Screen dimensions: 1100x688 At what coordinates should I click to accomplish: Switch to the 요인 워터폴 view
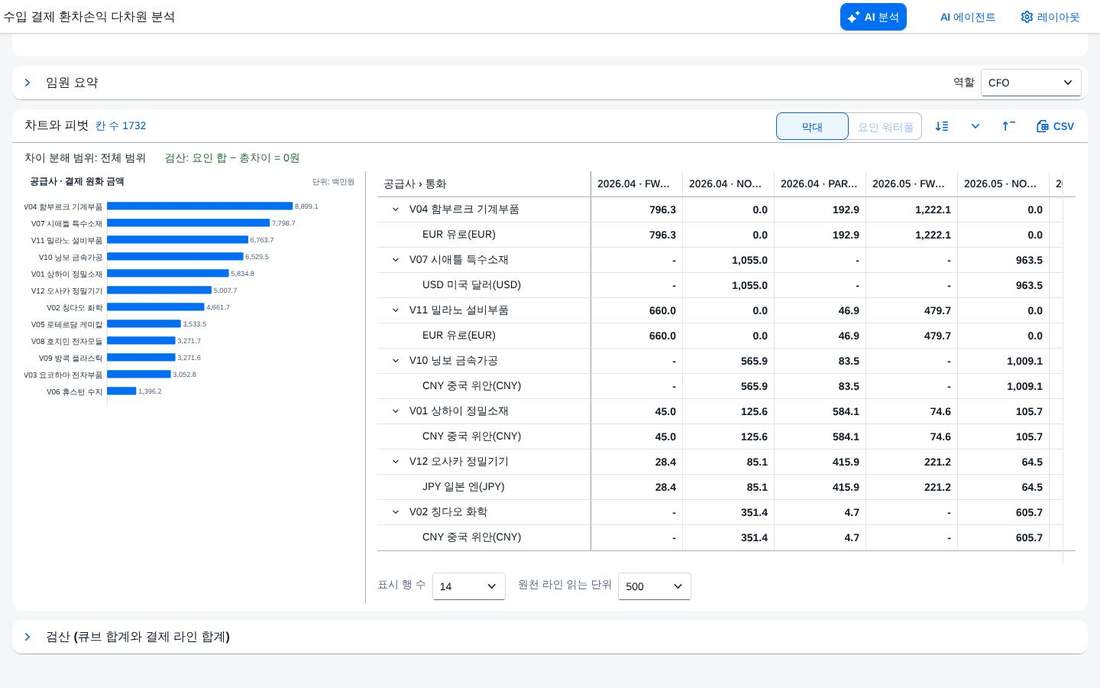[x=885, y=126]
